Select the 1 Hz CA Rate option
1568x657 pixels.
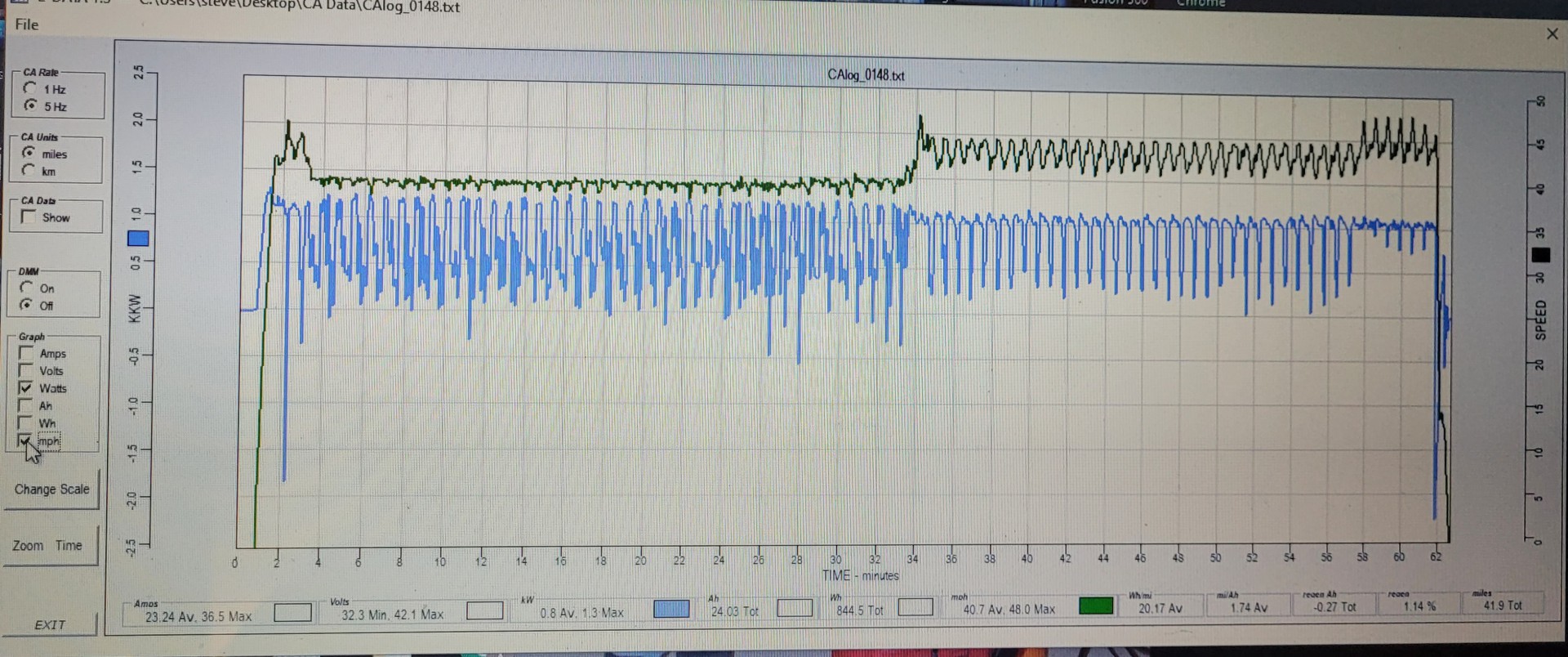pyautogui.click(x=31, y=88)
